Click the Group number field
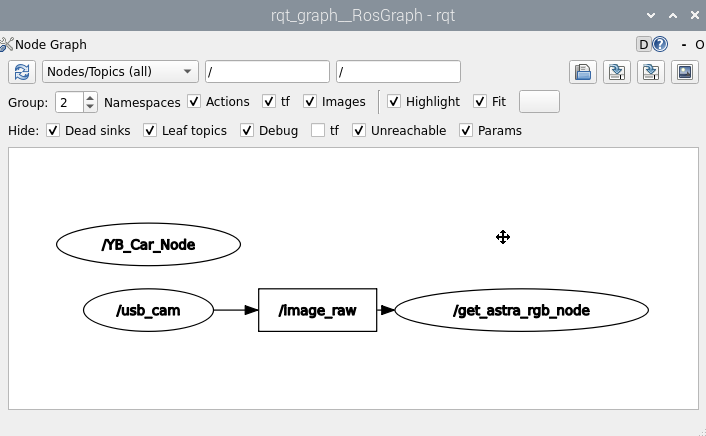Image resolution: width=706 pixels, height=436 pixels. pyautogui.click(x=70, y=102)
